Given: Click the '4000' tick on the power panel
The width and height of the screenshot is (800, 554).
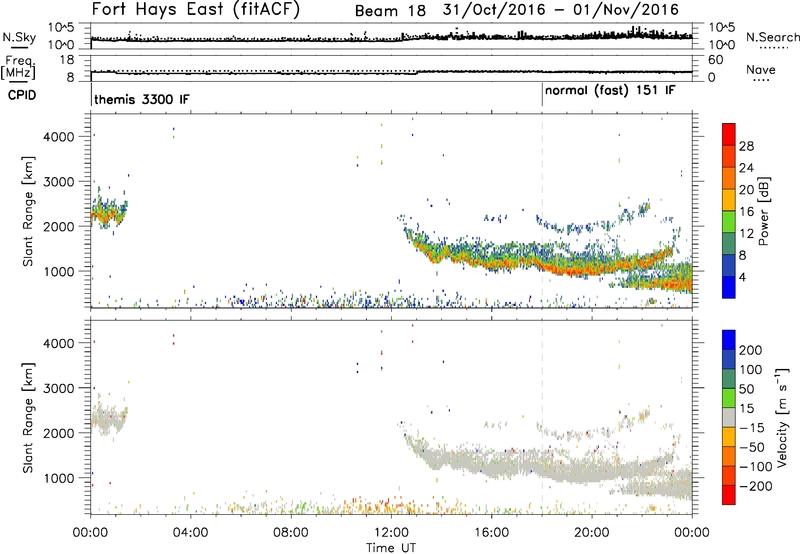Looking at the screenshot, I should click(x=58, y=137).
